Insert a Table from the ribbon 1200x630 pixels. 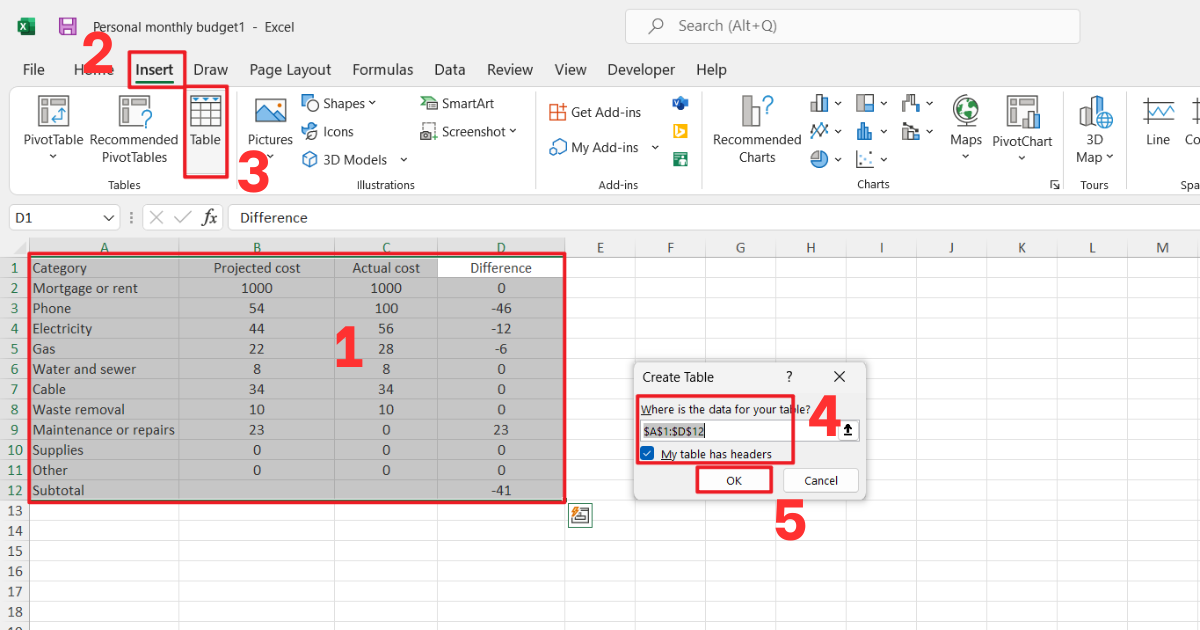(x=205, y=122)
